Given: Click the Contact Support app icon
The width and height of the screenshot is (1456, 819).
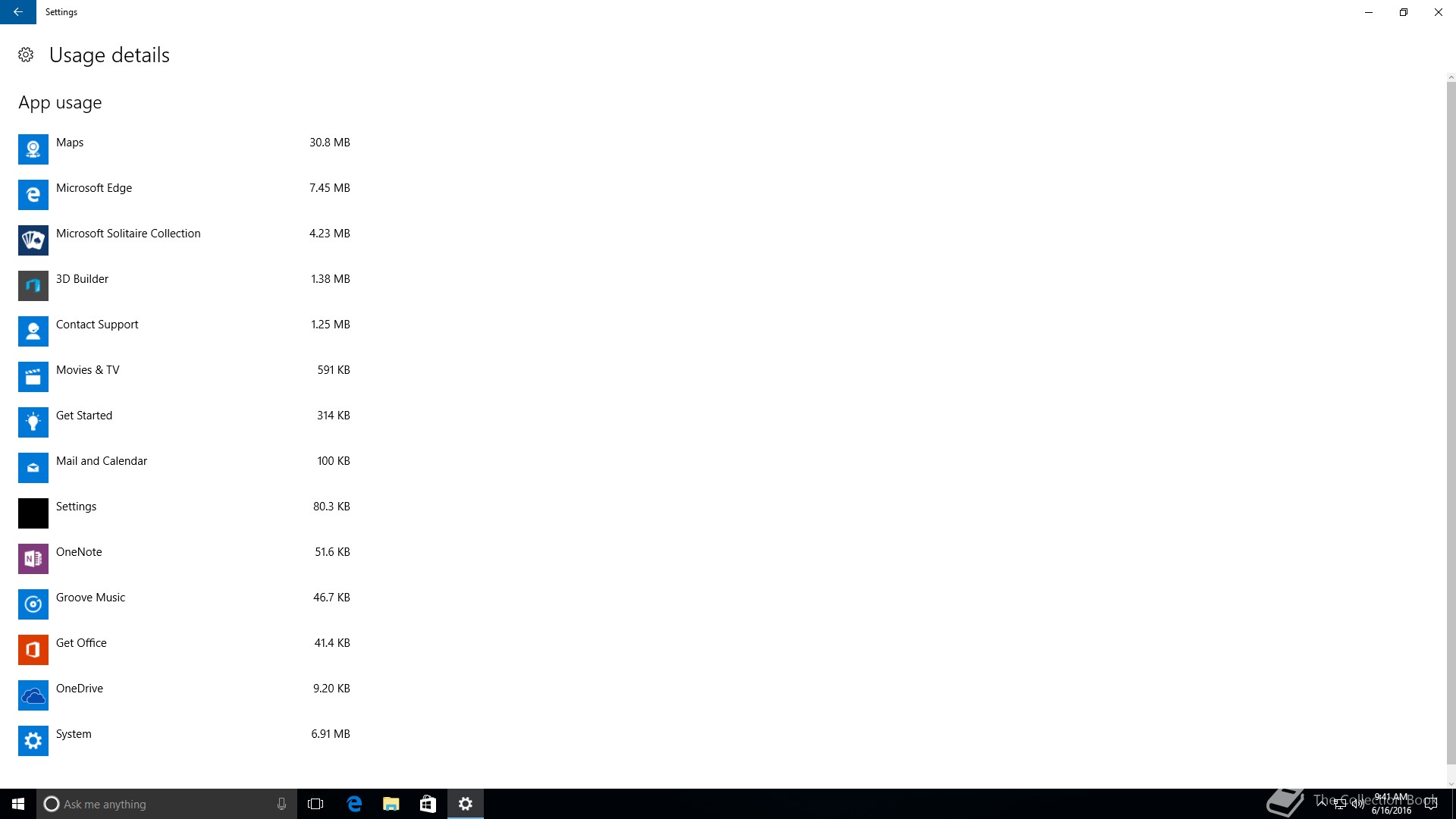Looking at the screenshot, I should [33, 331].
